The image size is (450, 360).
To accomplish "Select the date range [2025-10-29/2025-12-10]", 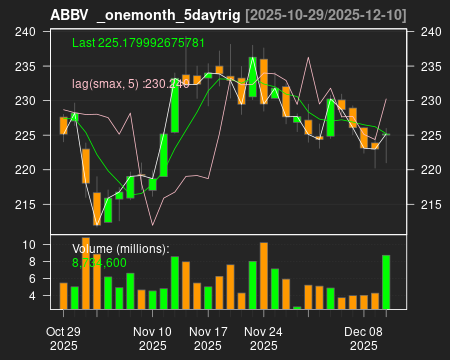I will [326, 15].
